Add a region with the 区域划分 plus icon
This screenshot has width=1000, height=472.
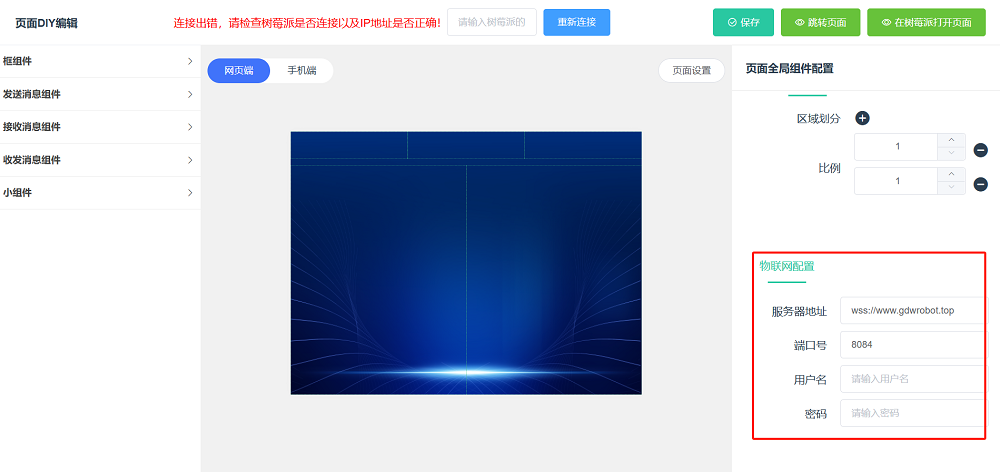point(862,118)
